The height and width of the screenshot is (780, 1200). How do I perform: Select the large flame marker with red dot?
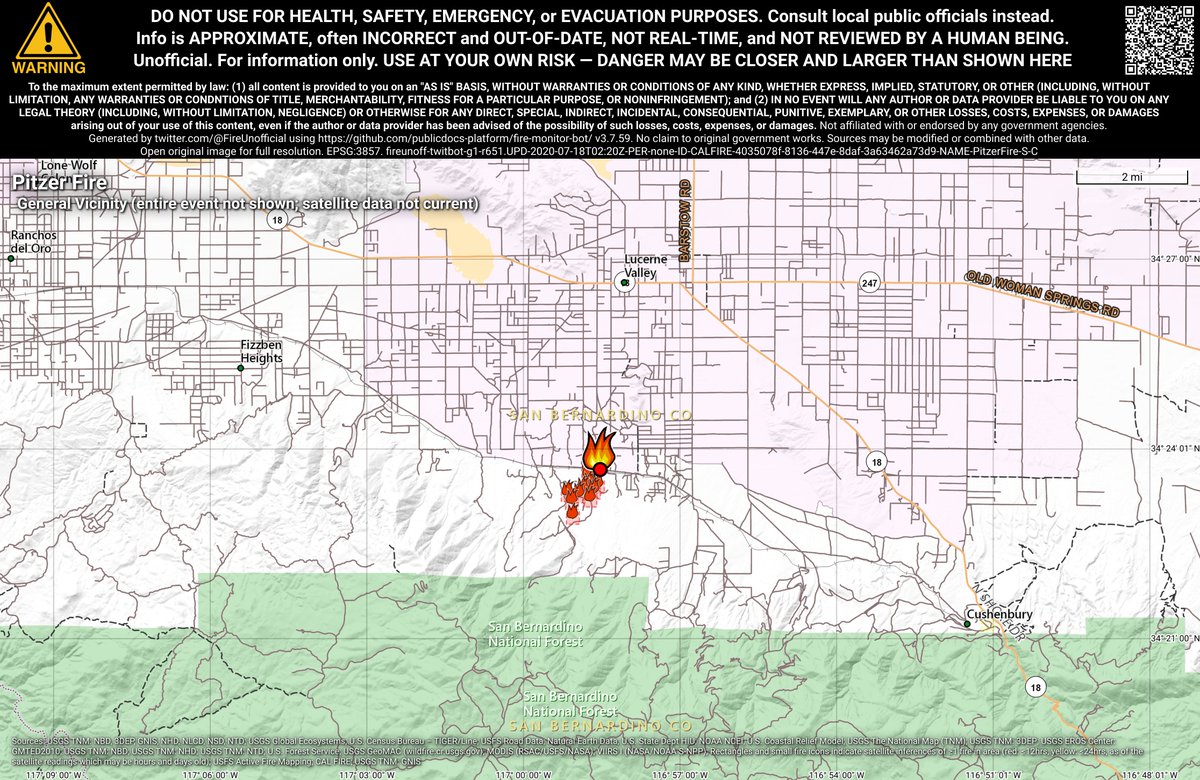click(598, 454)
